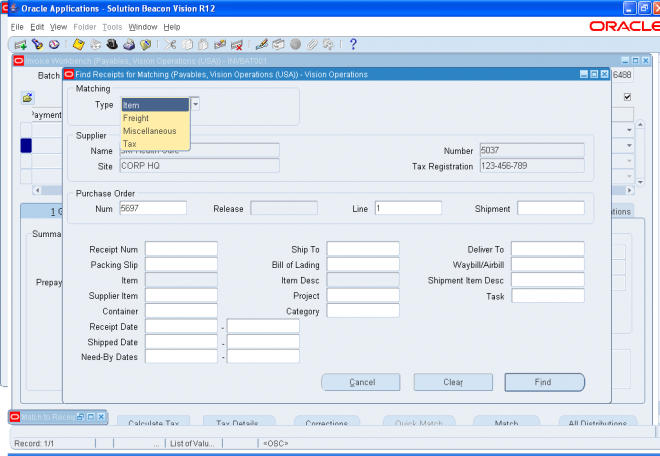Choose Freight from the Type list

(x=155, y=118)
